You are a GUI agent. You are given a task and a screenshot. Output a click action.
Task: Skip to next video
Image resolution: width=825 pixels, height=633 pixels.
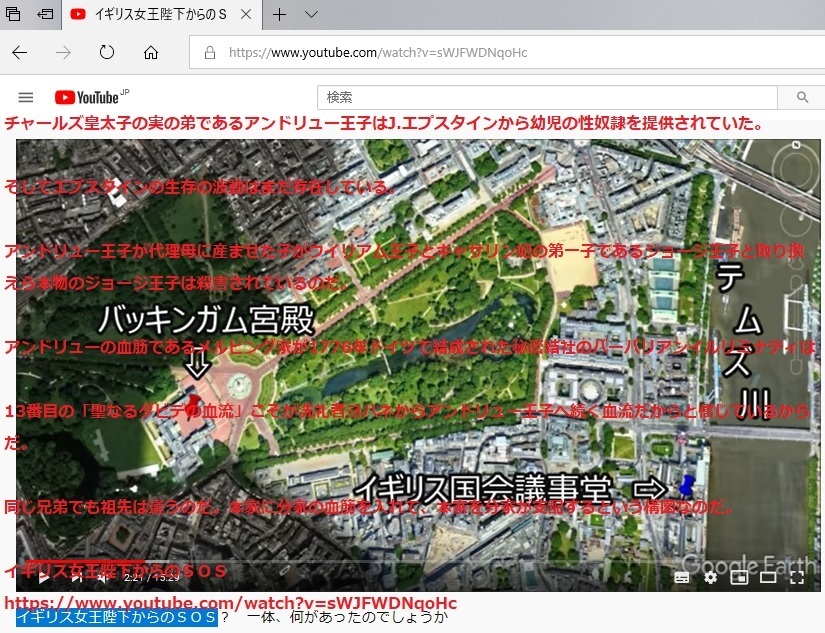tap(77, 578)
